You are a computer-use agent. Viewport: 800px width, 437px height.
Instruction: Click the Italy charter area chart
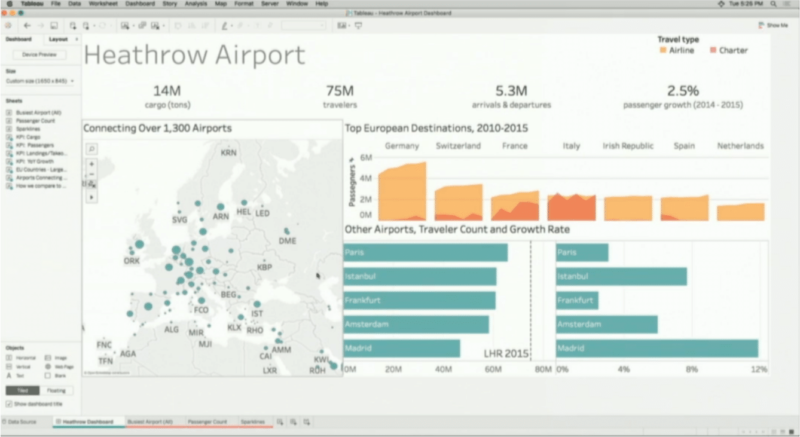(x=571, y=207)
